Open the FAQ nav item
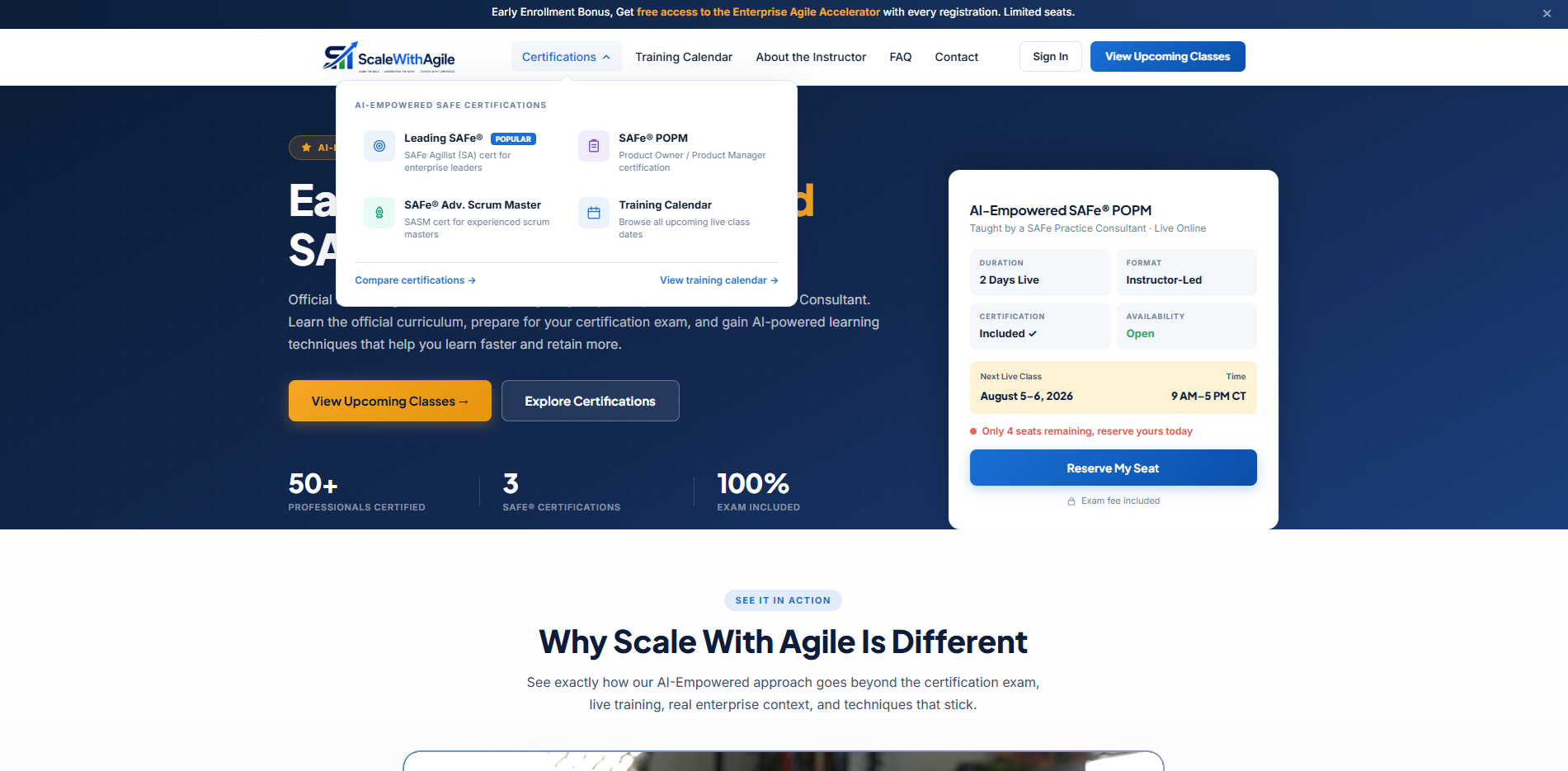Viewport: 1568px width, 771px height. pyautogui.click(x=901, y=57)
